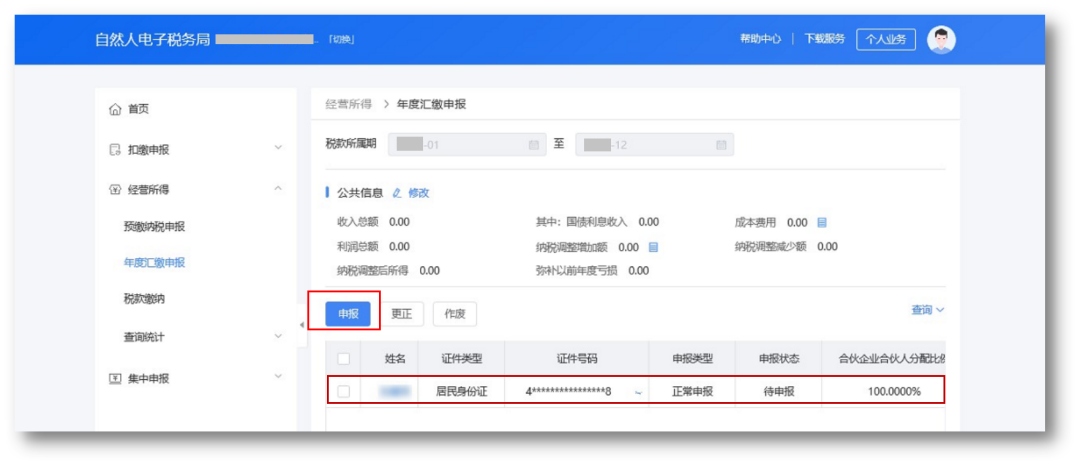Click the start tax period date field
This screenshot has height=467, width=1080.
(x=467, y=145)
